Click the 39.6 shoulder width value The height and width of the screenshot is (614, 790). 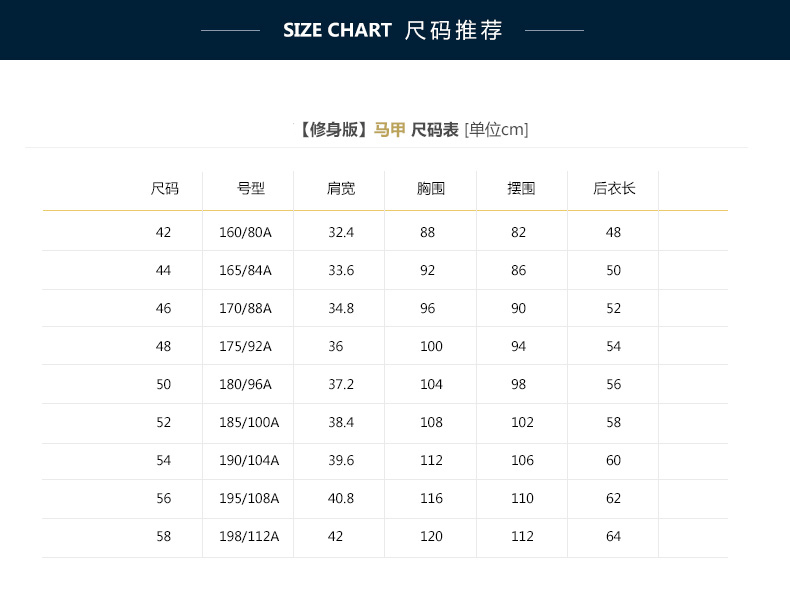(x=341, y=460)
